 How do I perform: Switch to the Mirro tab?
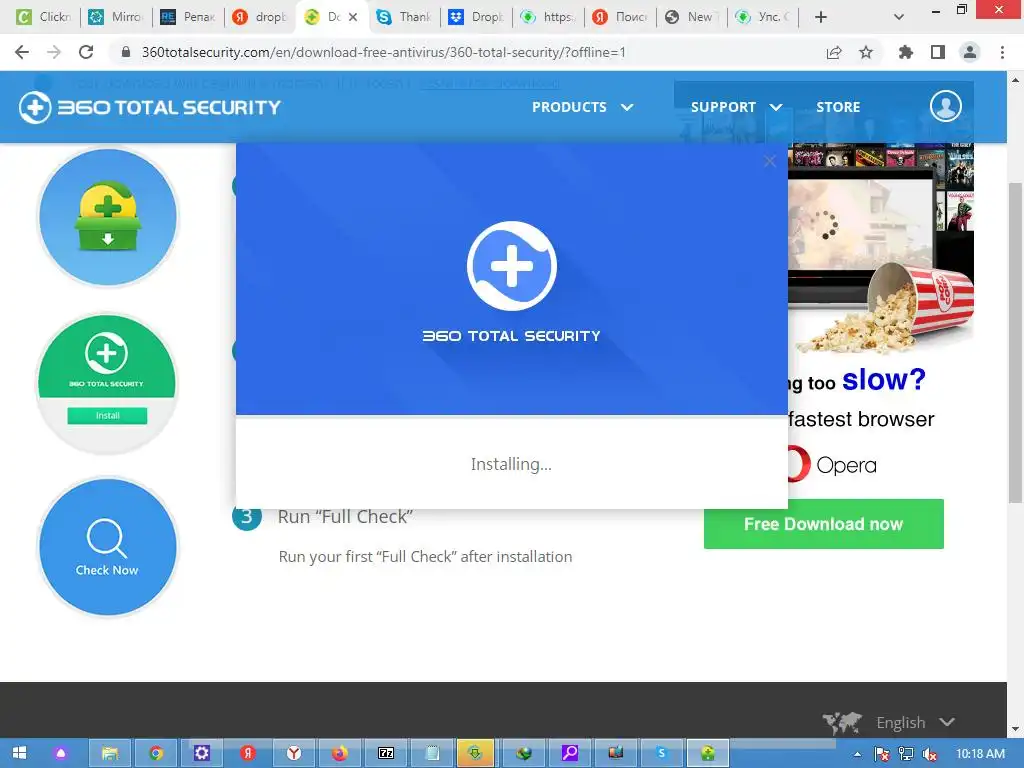116,17
